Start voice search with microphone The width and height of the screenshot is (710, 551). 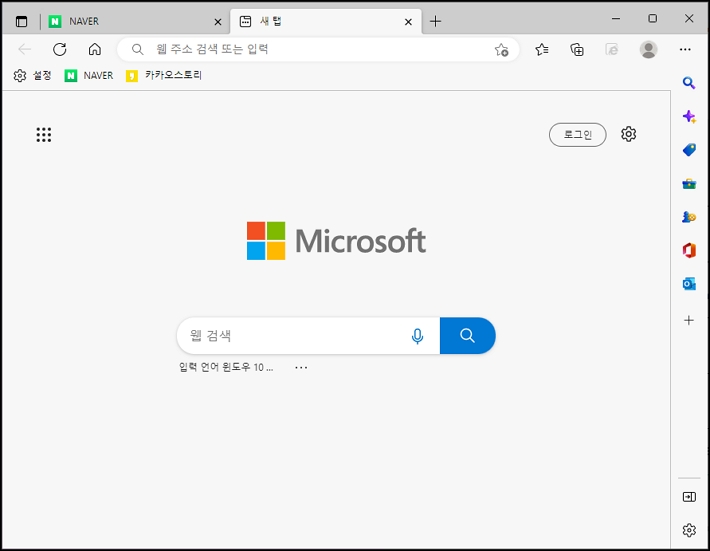417,336
